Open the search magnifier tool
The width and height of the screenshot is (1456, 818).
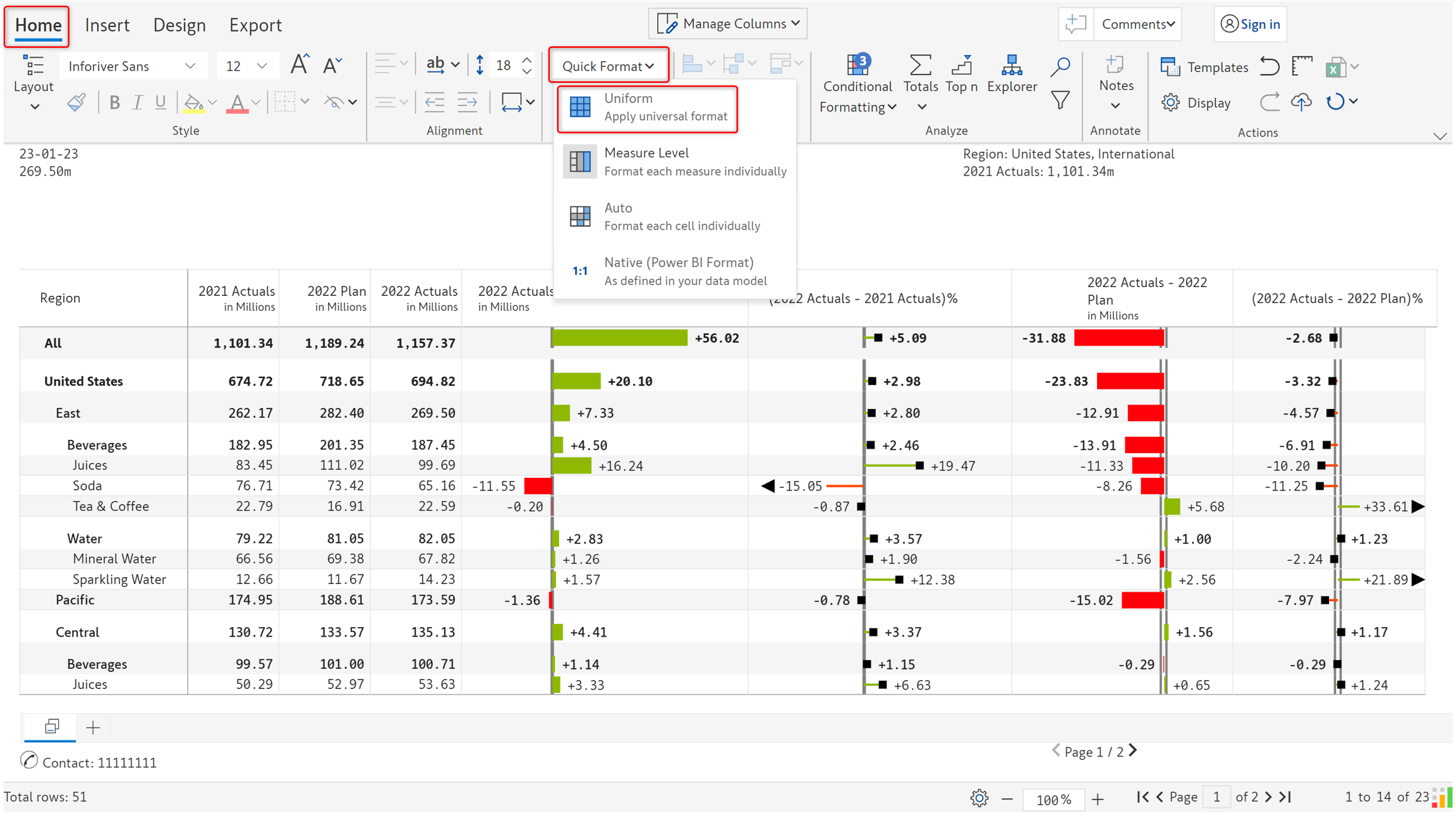point(1060,67)
